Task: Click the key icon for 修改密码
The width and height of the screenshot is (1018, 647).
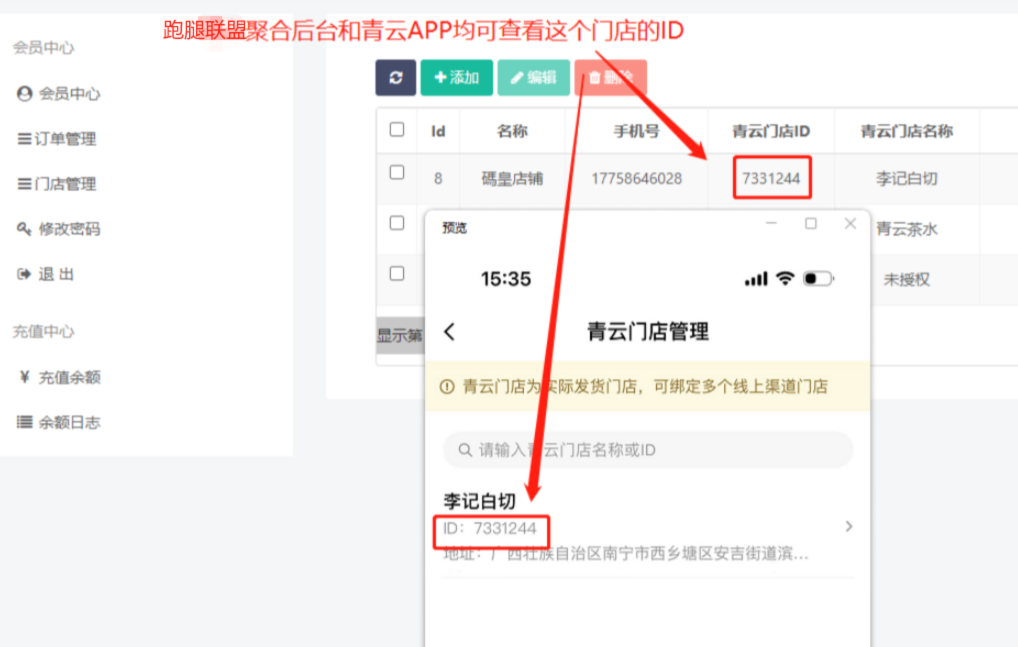Action: pos(24,229)
